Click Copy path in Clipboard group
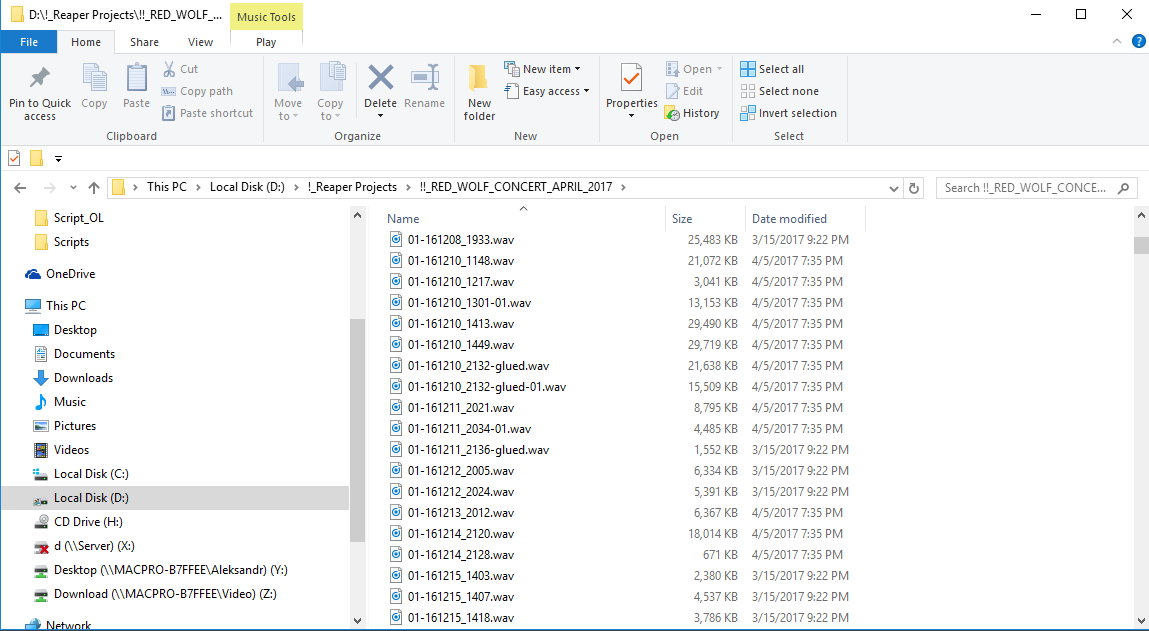The height and width of the screenshot is (631, 1149). click(196, 91)
